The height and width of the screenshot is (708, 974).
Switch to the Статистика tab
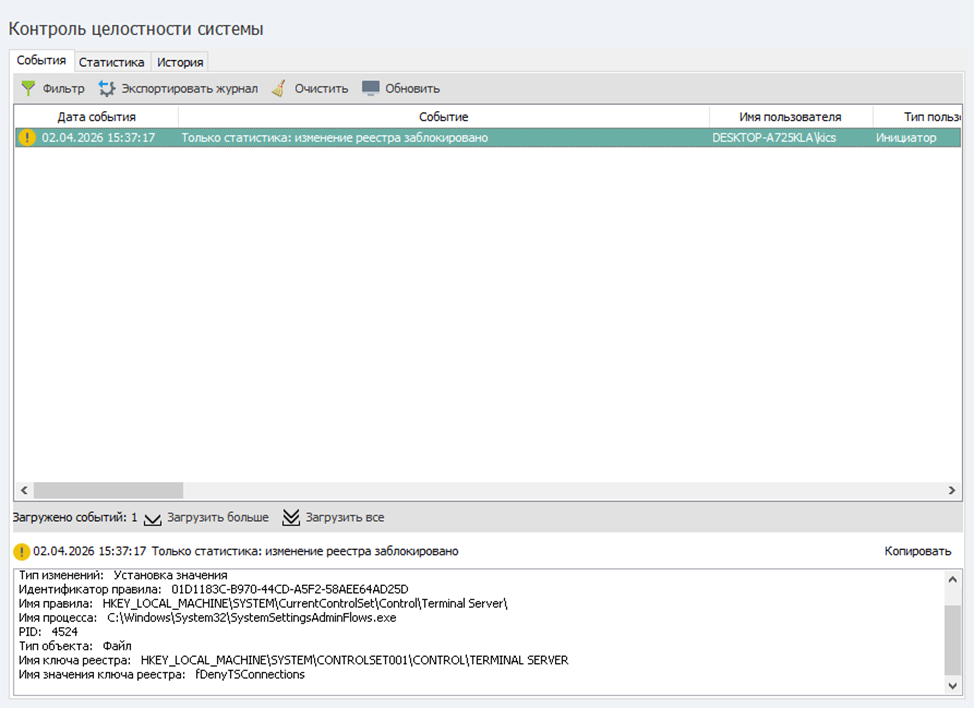tap(112, 62)
